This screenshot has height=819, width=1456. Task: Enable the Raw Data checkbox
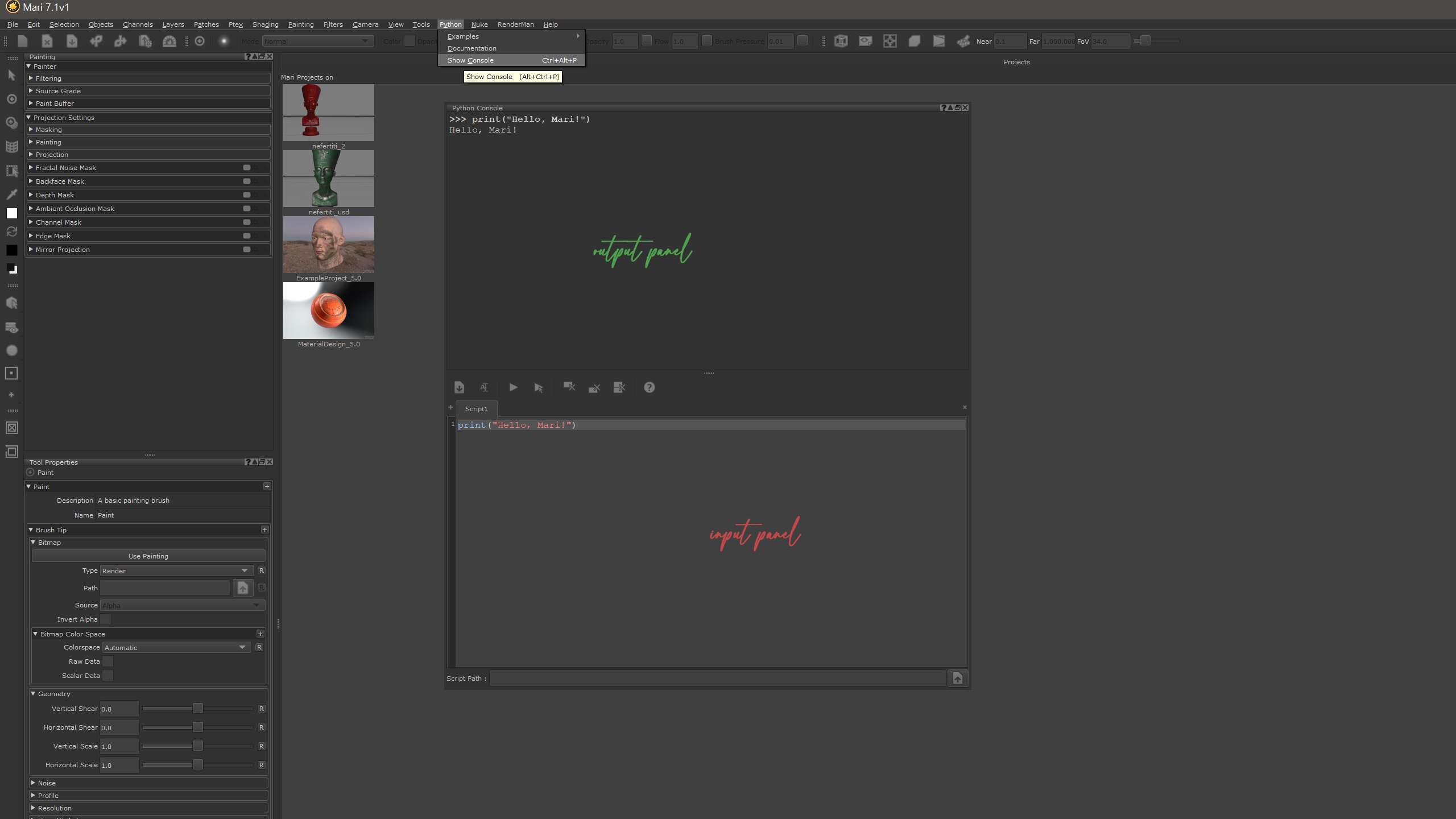pyautogui.click(x=107, y=661)
